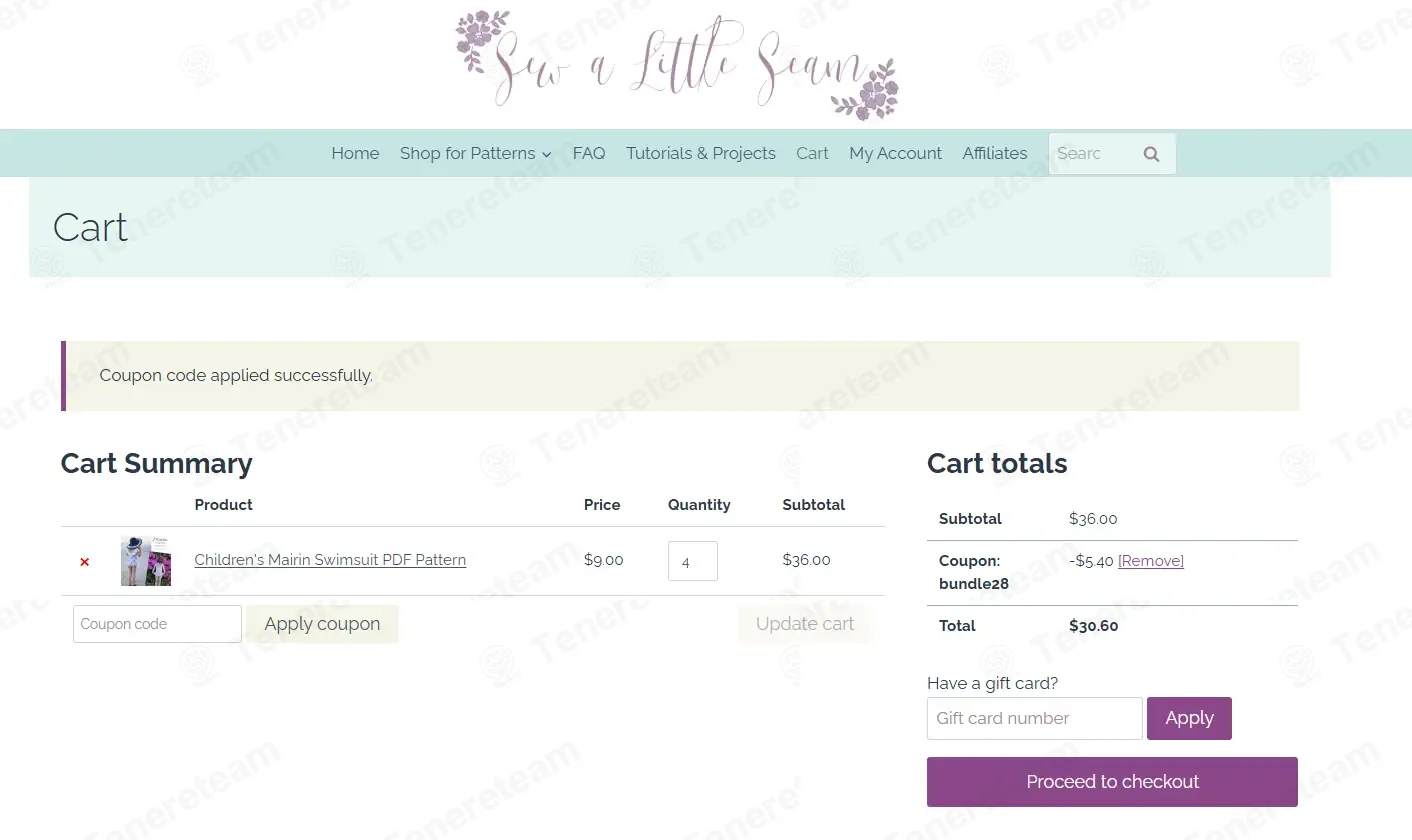Viewport: 1412px width, 840px height.
Task: Remove the bundle28 coupon
Action: pyautogui.click(x=1150, y=561)
